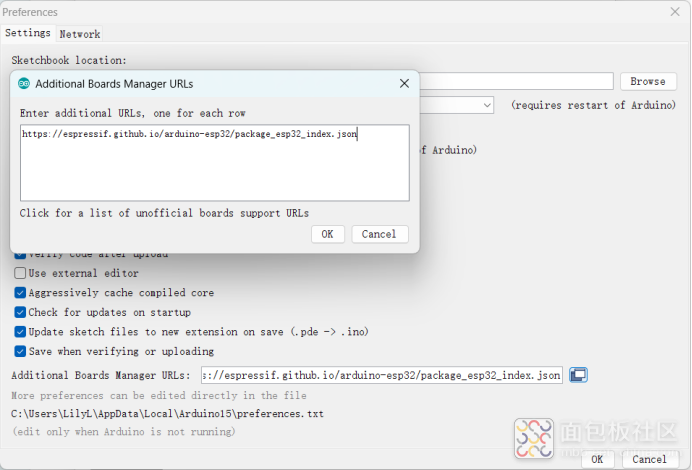Screen dimensions: 692x470
Task: Uncheck Aggressively cache compiled core
Action: (x=20, y=293)
